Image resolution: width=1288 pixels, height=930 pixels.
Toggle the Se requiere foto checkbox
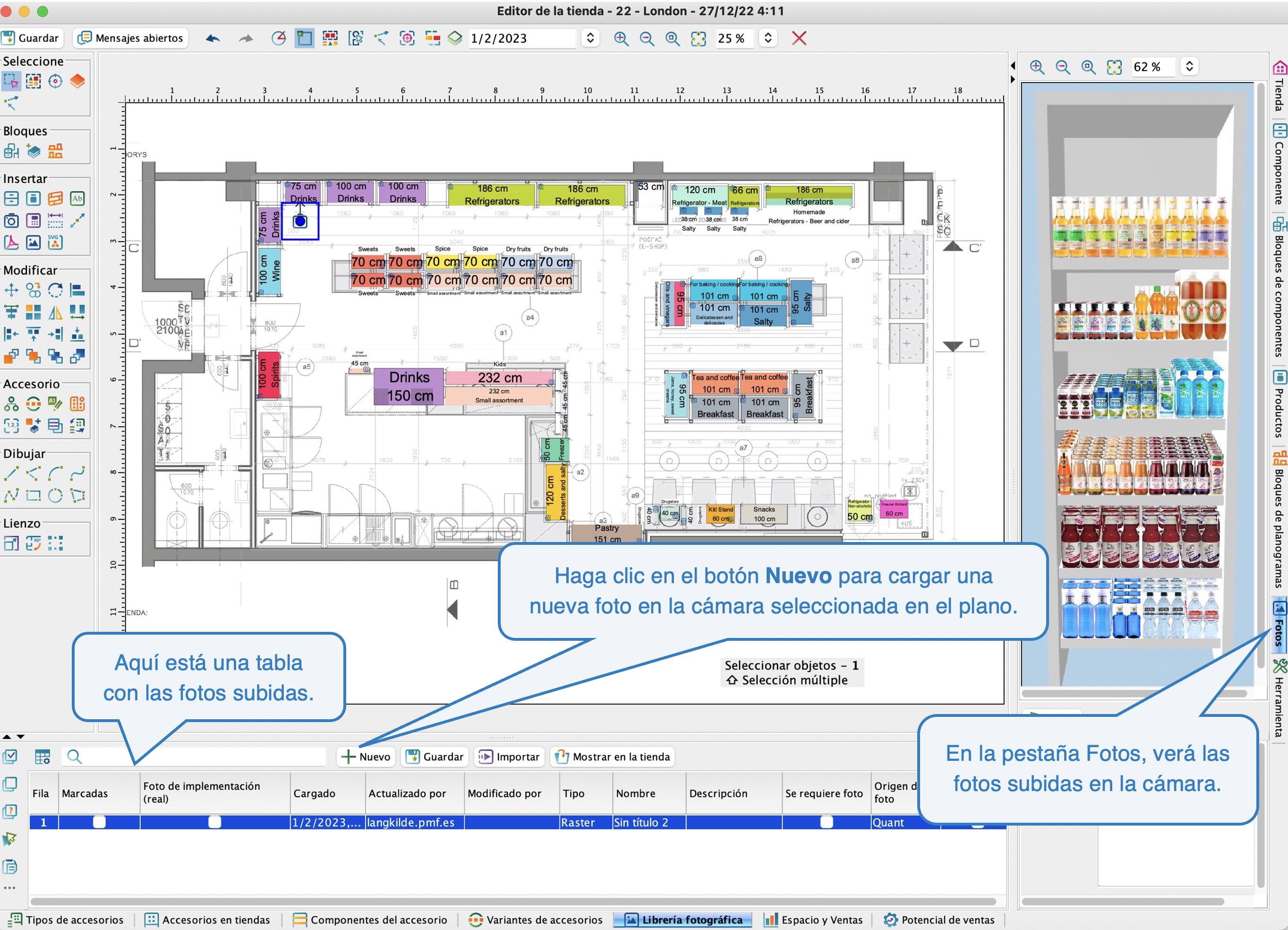point(827,821)
